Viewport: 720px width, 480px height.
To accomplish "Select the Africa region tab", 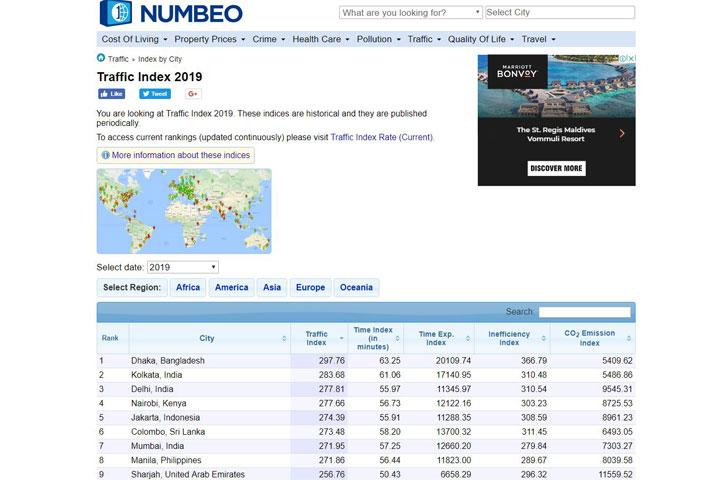I will point(188,288).
